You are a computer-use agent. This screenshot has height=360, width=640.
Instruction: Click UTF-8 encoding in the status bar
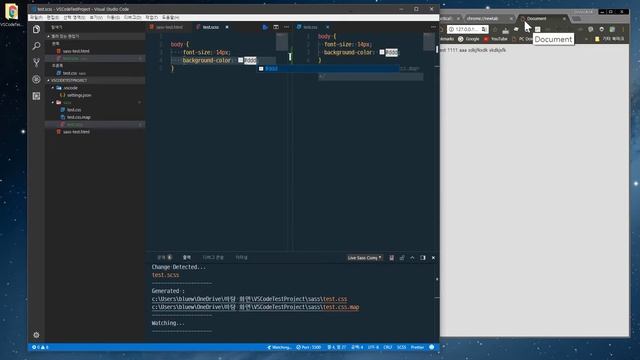coord(373,347)
